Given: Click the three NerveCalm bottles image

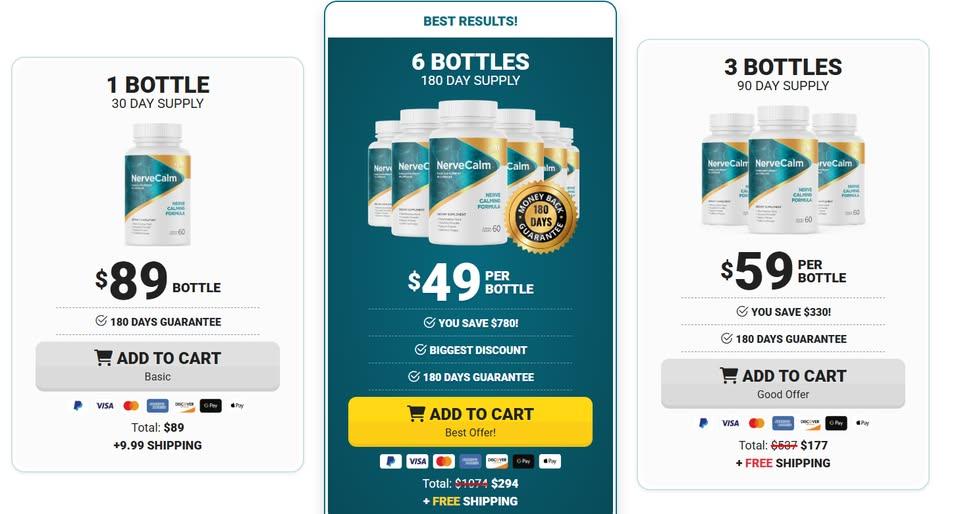Looking at the screenshot, I should (x=783, y=169).
